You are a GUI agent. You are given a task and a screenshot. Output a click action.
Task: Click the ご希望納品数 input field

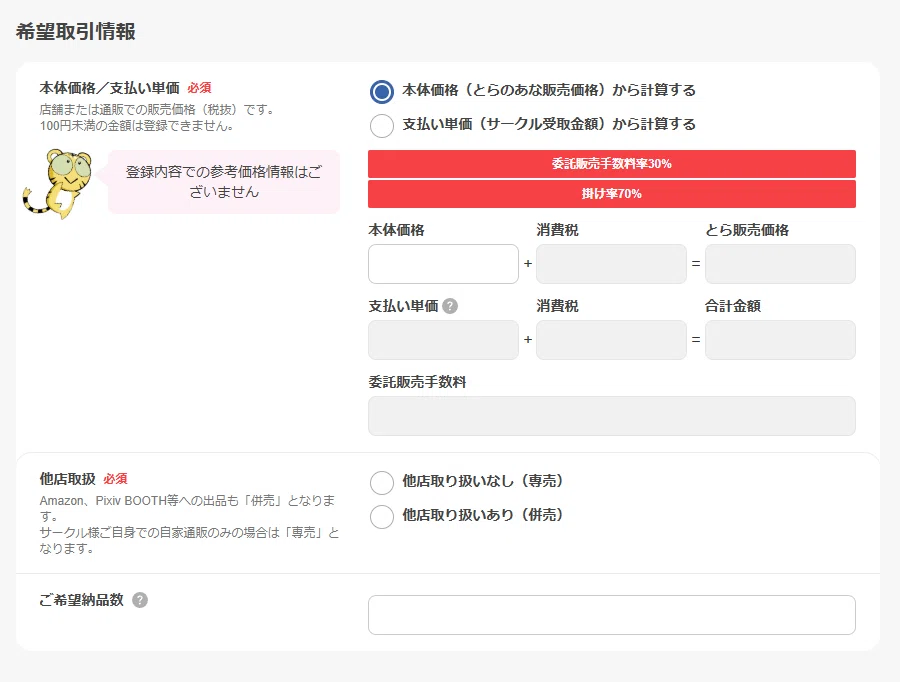pyautogui.click(x=612, y=615)
